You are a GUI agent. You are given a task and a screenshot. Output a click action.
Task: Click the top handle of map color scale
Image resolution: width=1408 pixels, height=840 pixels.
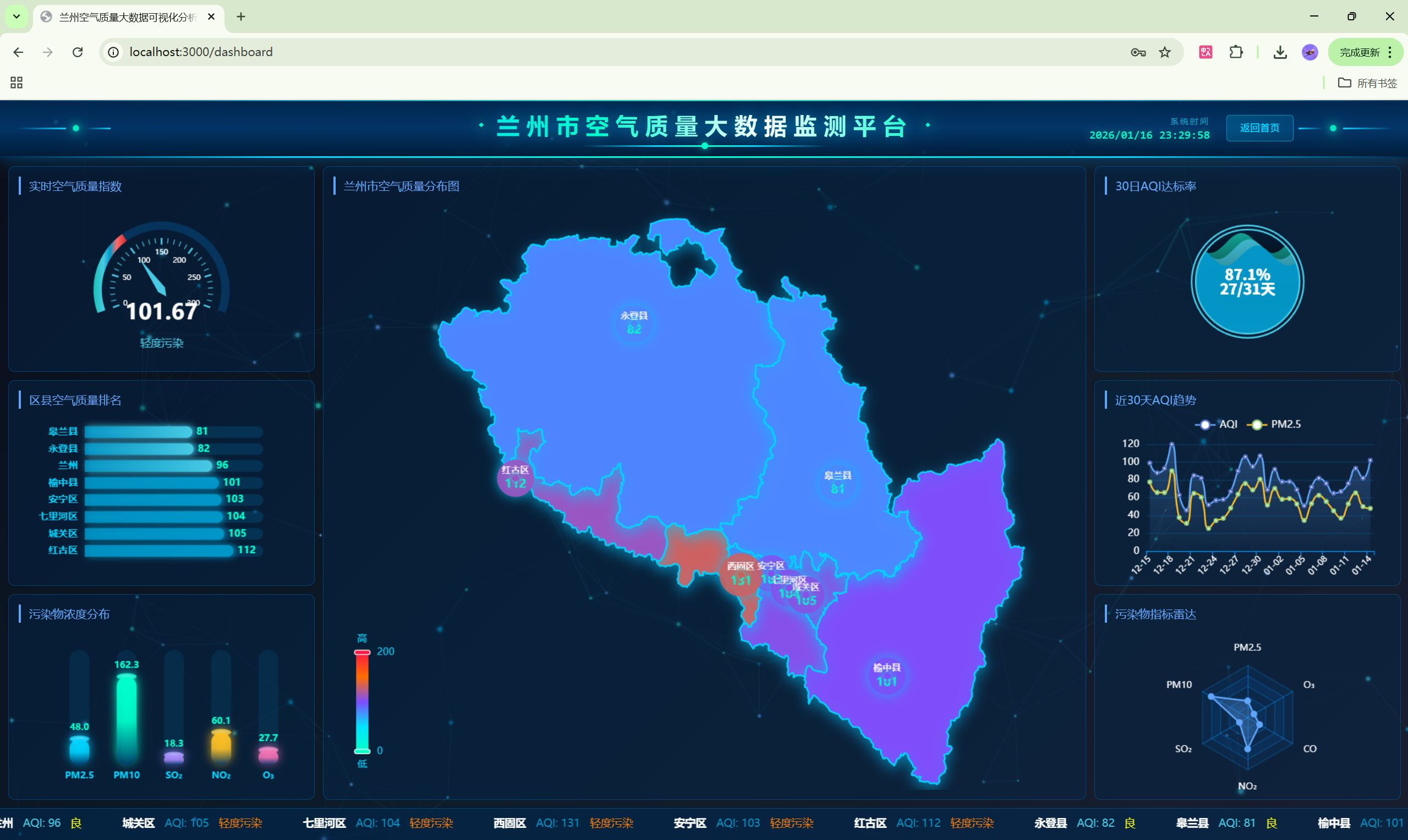point(361,652)
